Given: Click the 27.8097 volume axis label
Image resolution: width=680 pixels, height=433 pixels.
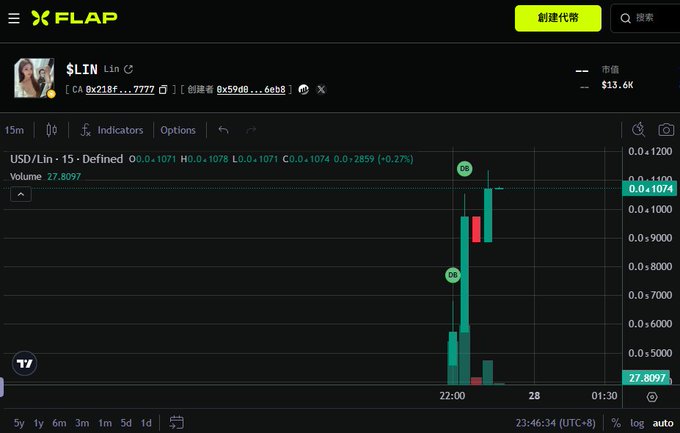Looking at the screenshot, I should (647, 378).
